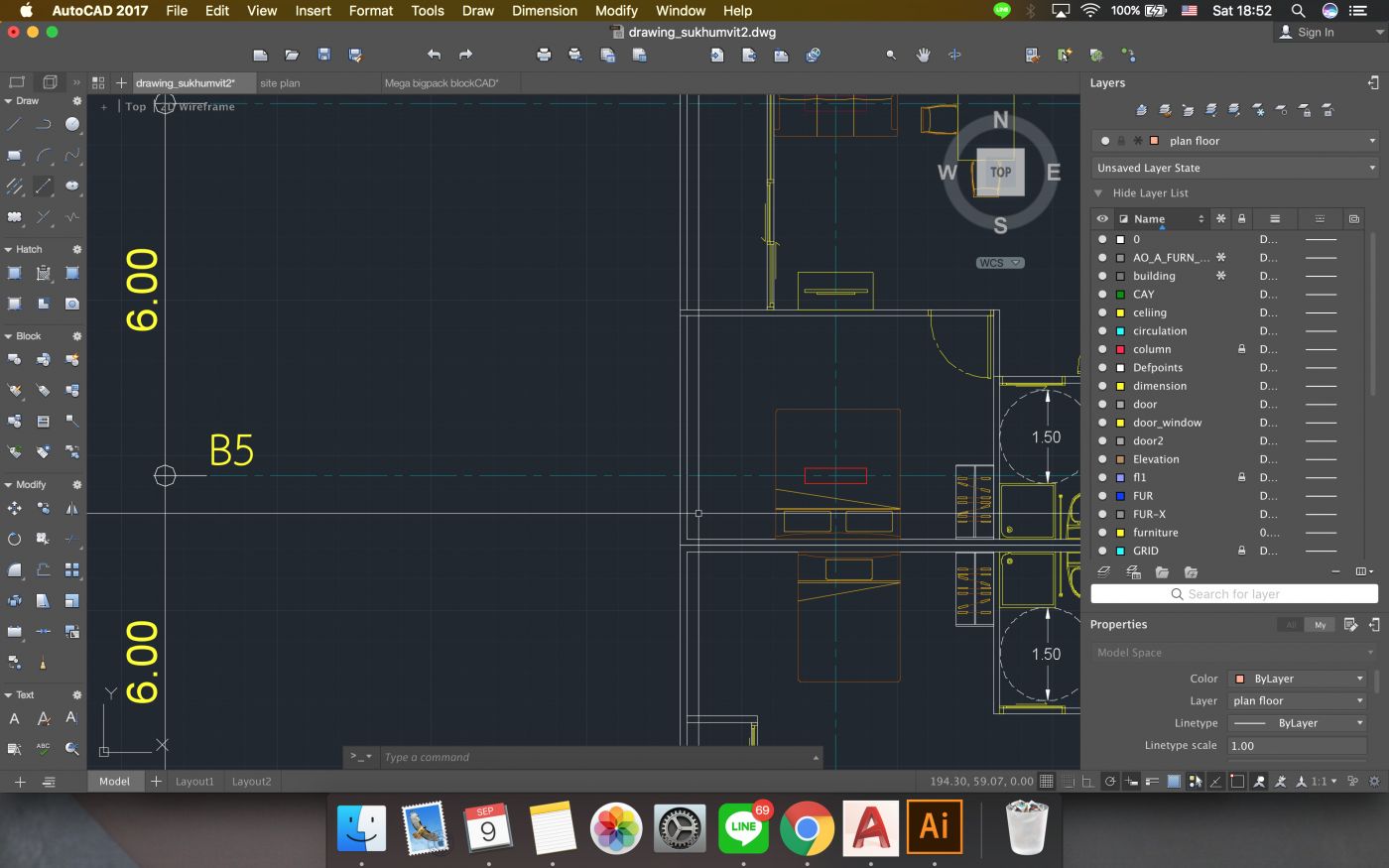Click the Print icon in the toolbar

(x=544, y=55)
